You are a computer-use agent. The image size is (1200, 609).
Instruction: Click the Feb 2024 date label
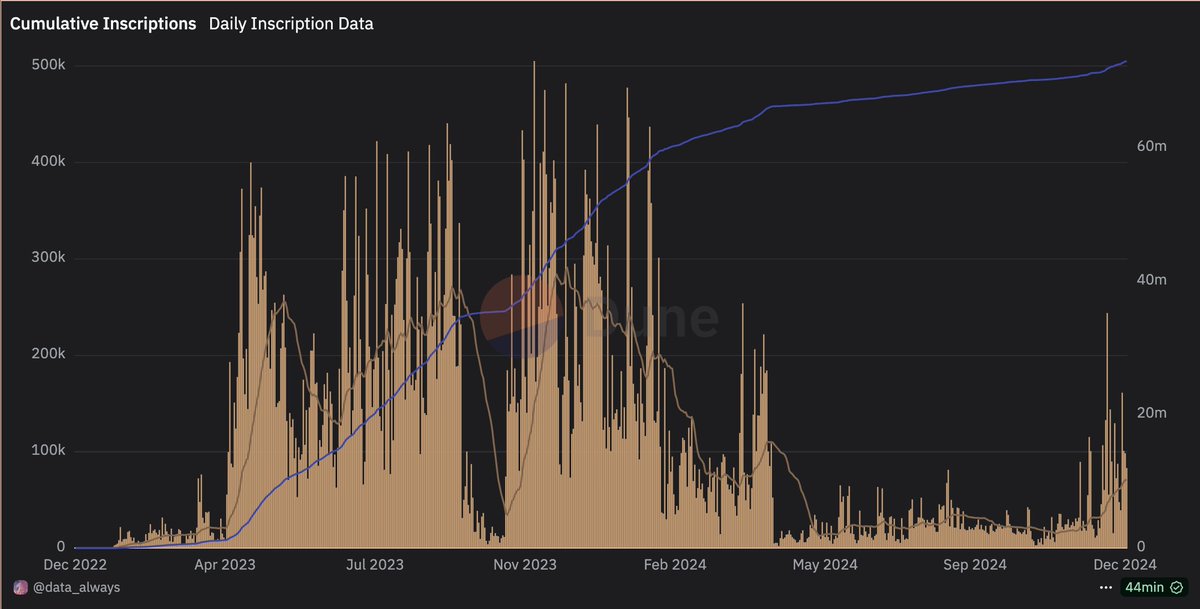(x=674, y=565)
